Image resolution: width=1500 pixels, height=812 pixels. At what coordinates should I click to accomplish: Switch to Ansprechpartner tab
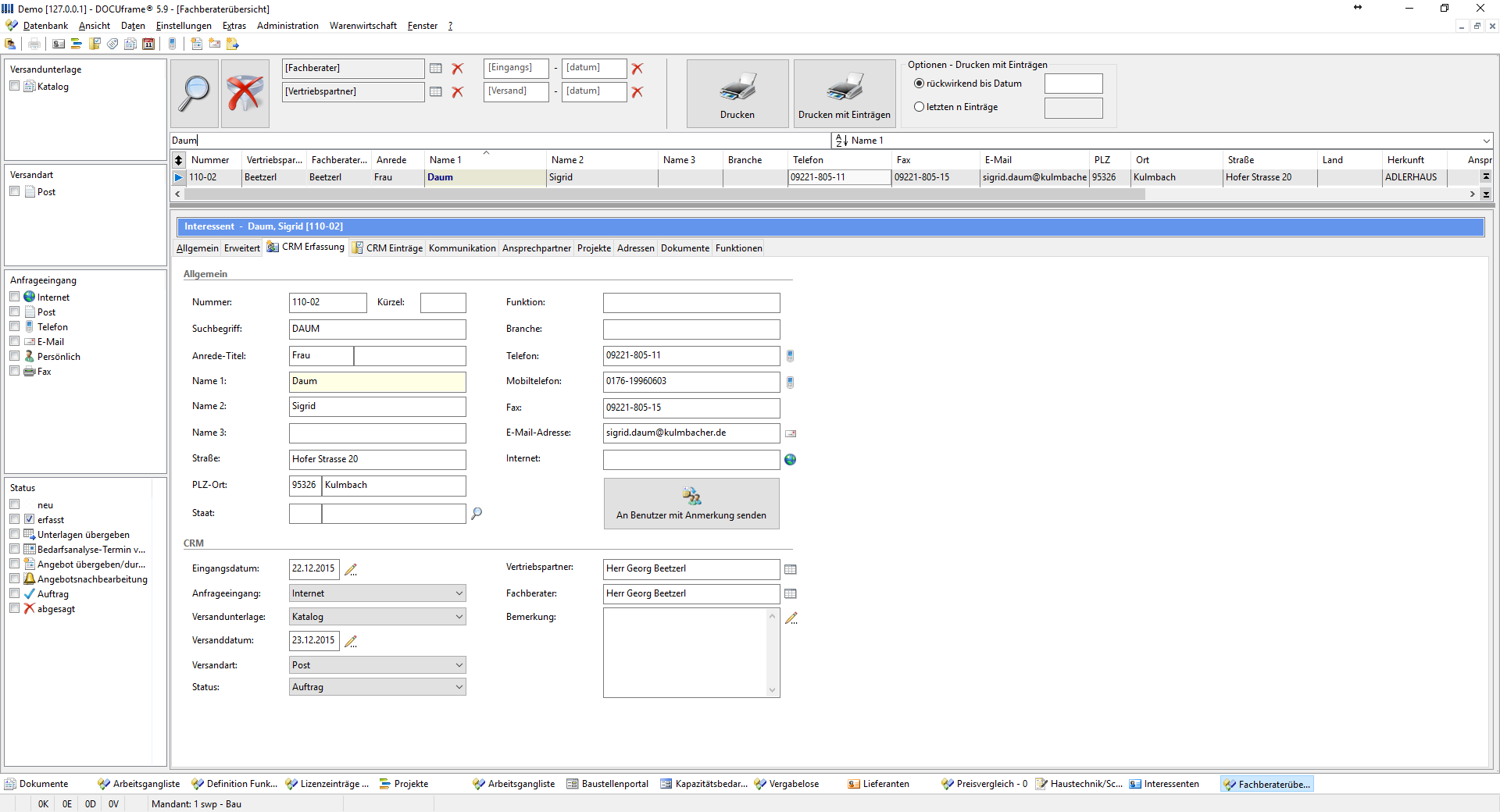(x=537, y=248)
